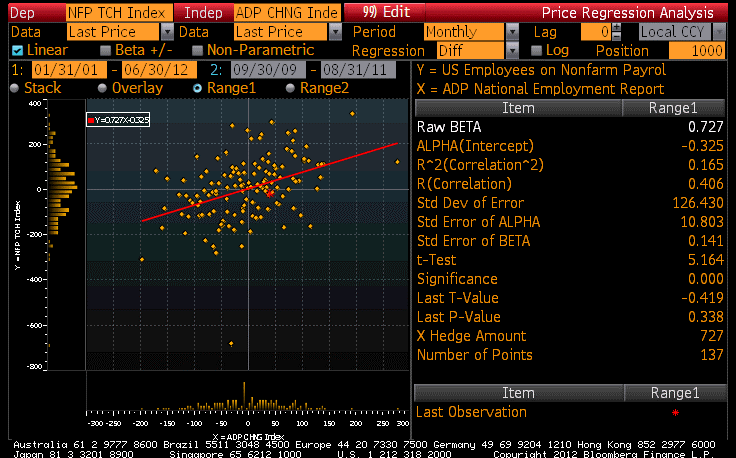This screenshot has width=736, height=458.
Task: Click range 2 start date 09/30/09
Action: coord(268,70)
